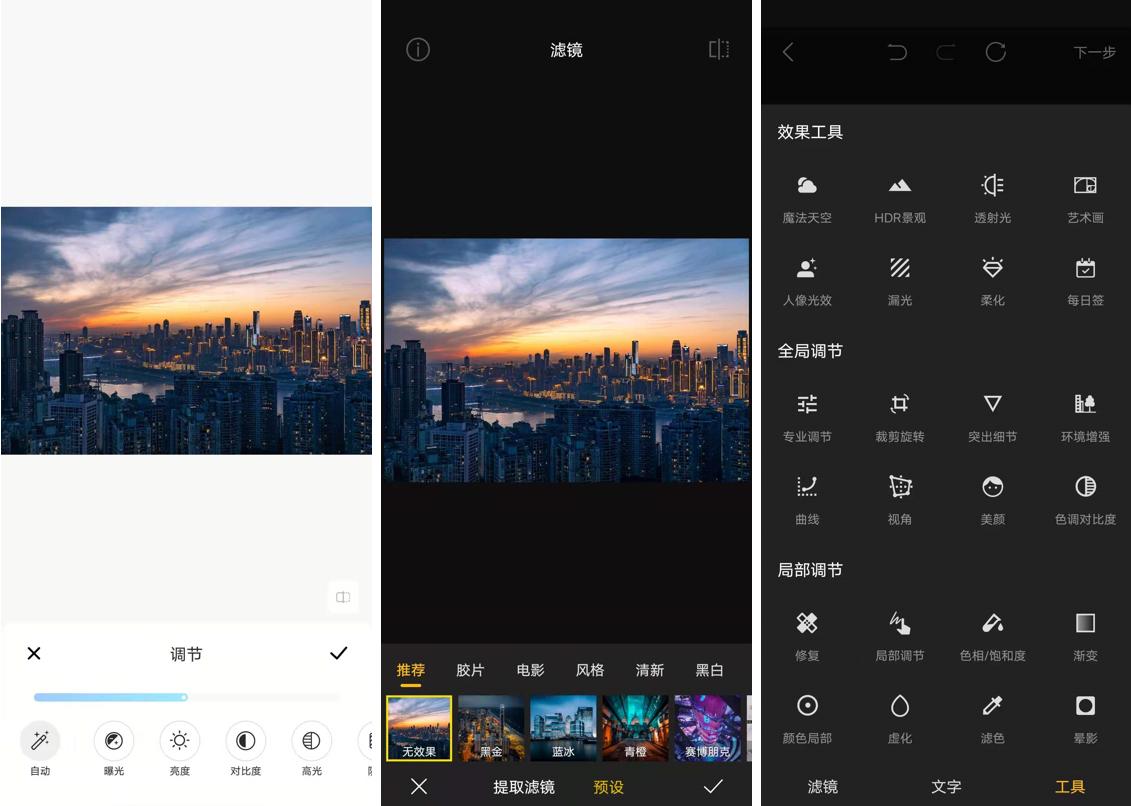The width and height of the screenshot is (1131, 806).
Task: Toggle the split comparison on the adjust panel
Action: coord(343,597)
